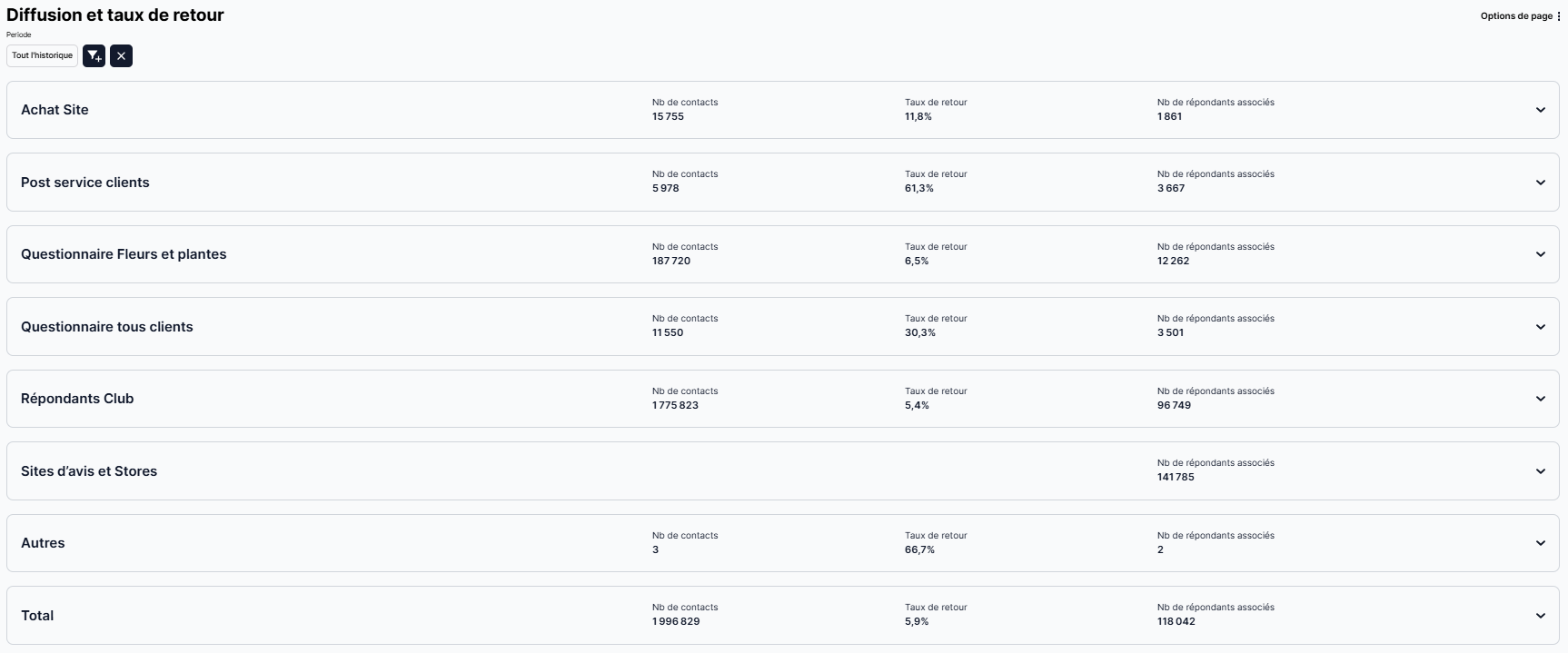Expand Post service clients with its chevron
1568x653 pixels.
pyautogui.click(x=1540, y=183)
